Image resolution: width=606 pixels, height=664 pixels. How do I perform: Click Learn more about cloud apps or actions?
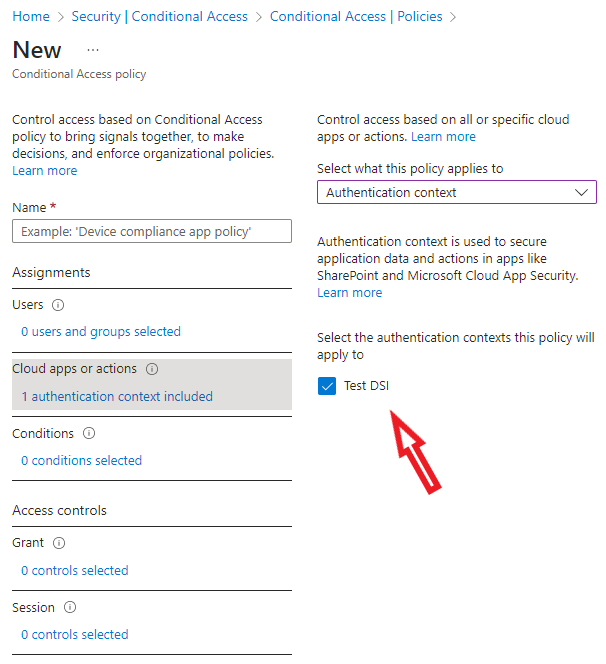(443, 136)
